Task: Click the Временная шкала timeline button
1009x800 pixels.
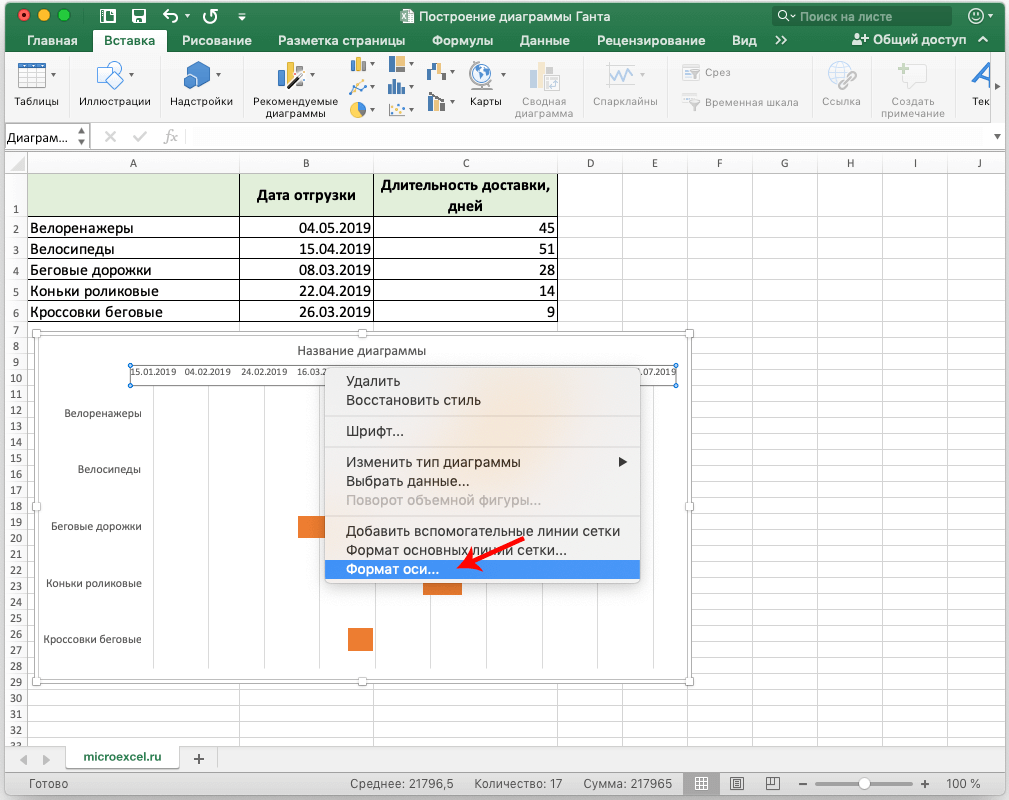Action: tap(740, 102)
